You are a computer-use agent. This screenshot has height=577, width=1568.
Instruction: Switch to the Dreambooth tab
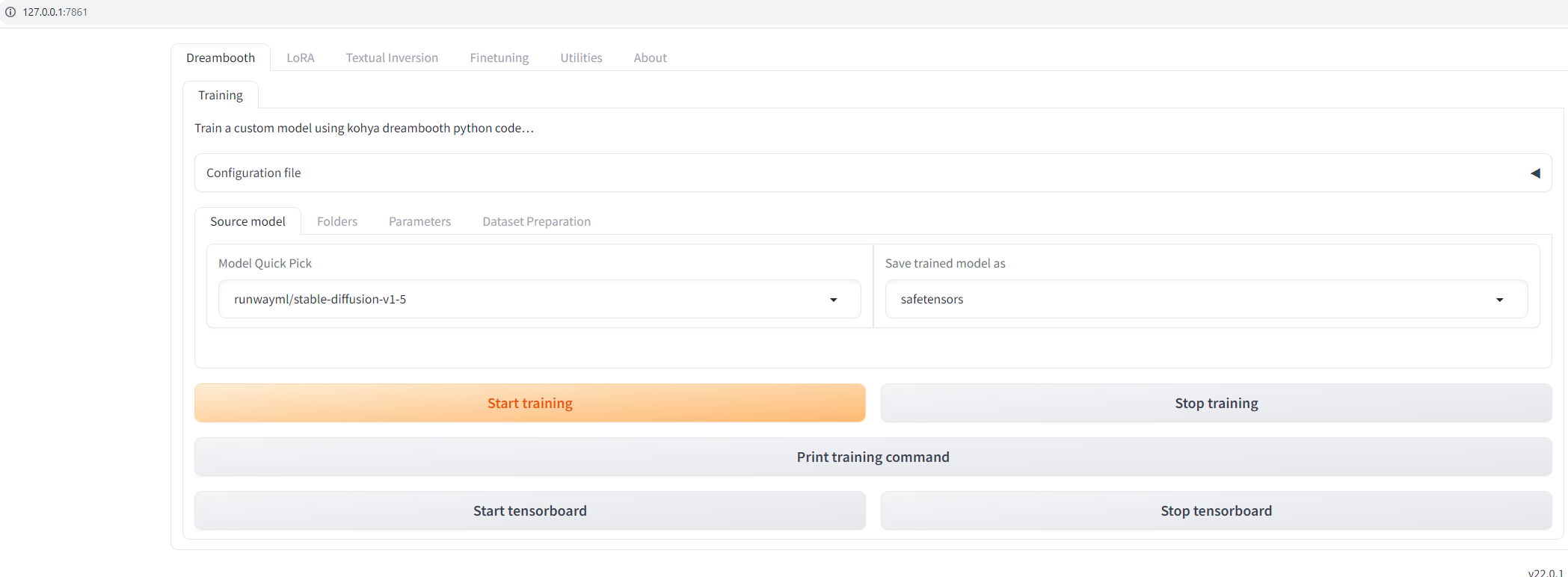tap(221, 58)
